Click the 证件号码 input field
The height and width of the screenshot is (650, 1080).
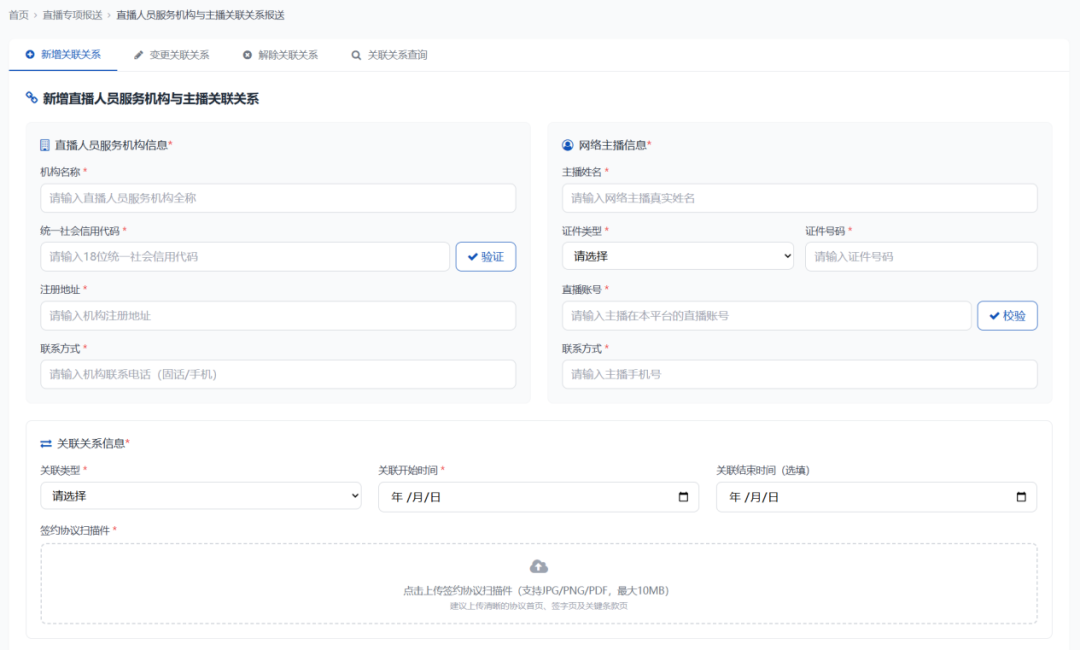(x=920, y=257)
